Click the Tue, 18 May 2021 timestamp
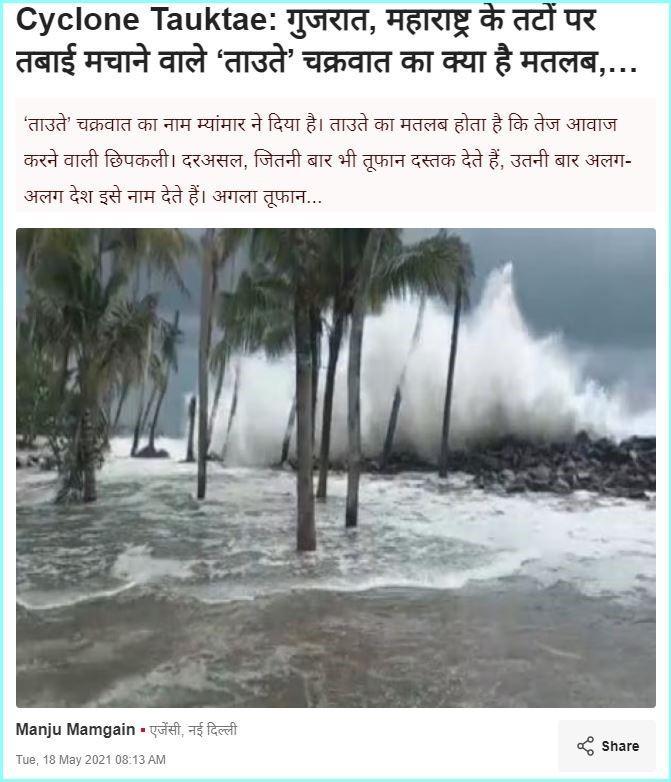The height and width of the screenshot is (782, 671). (x=91, y=760)
